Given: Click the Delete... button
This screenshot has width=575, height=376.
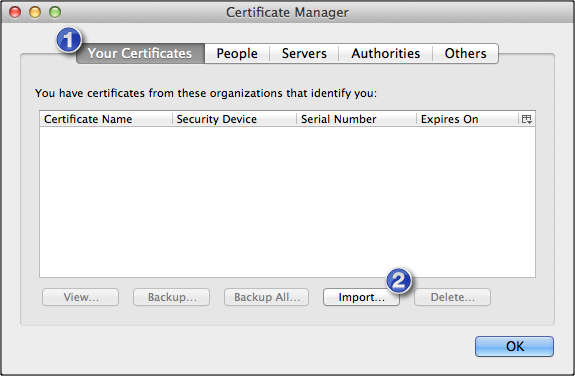Looking at the screenshot, I should point(453,297).
